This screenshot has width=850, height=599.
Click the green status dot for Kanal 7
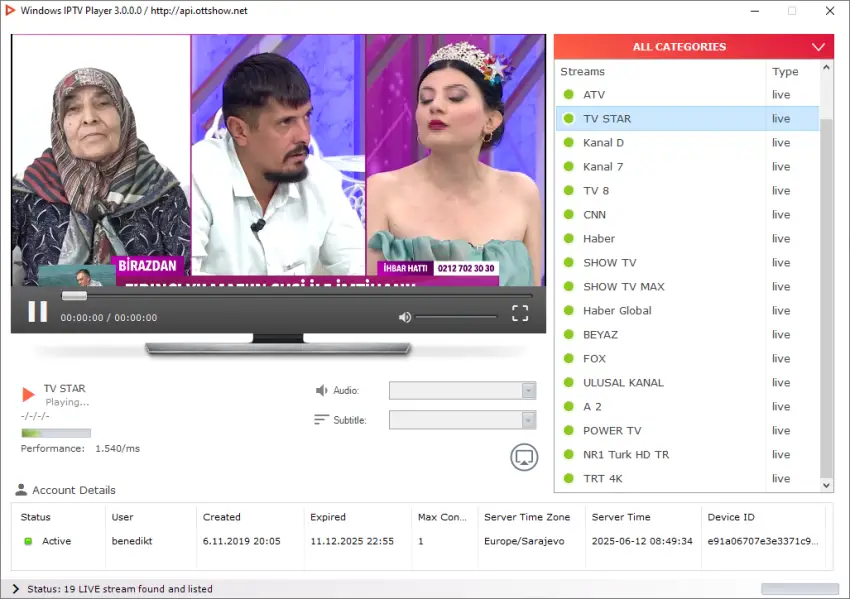click(569, 166)
